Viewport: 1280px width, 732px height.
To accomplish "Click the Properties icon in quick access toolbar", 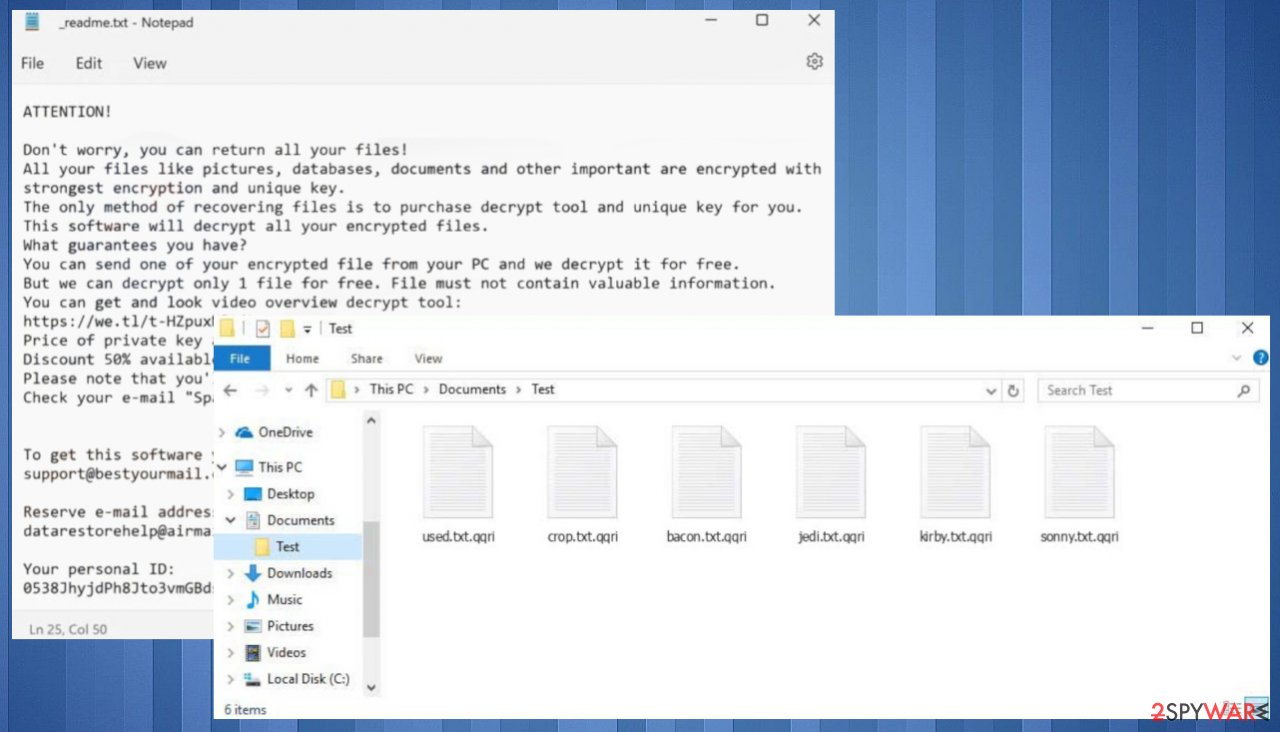I will pos(263,328).
